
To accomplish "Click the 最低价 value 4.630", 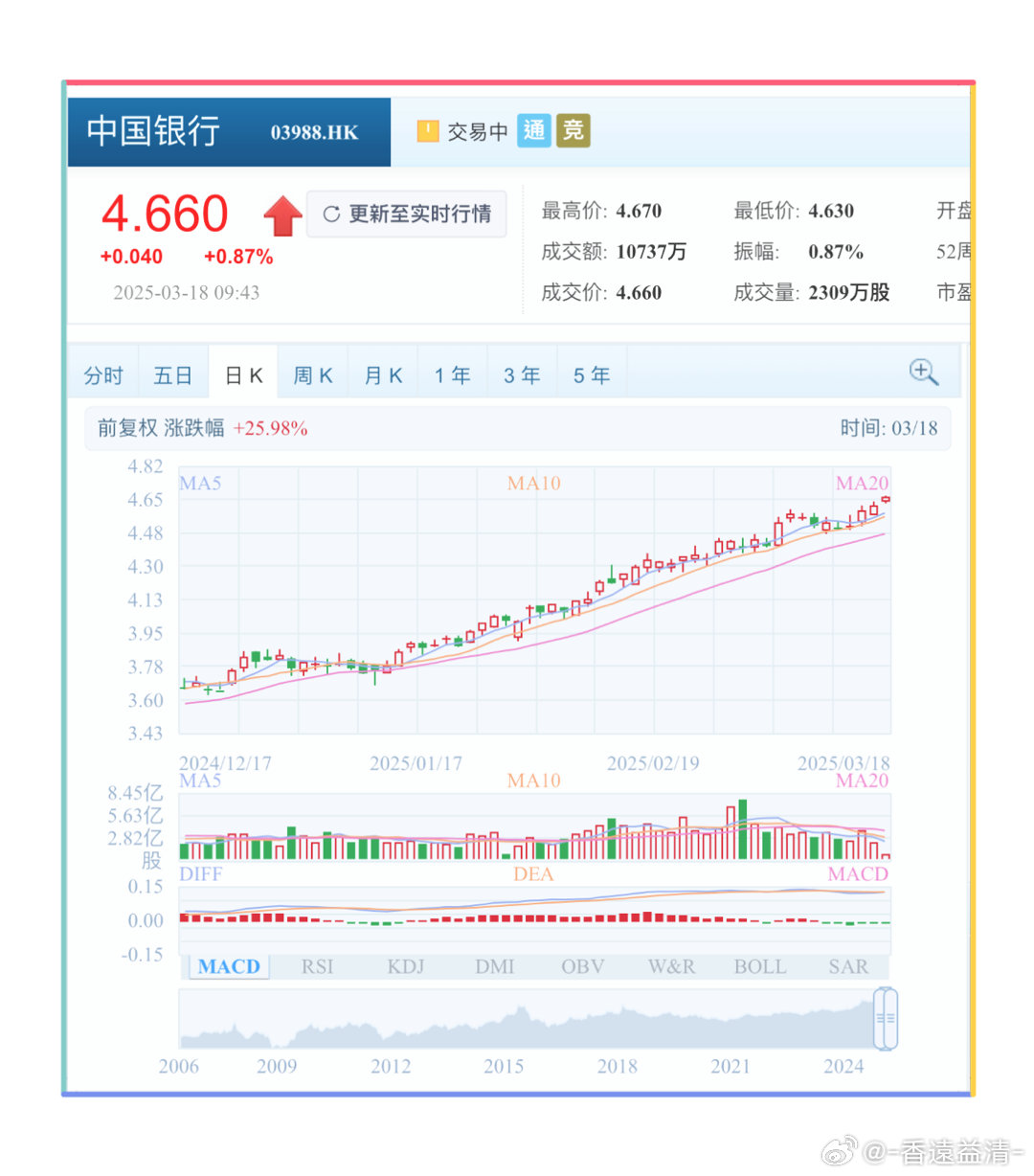I will point(831,211).
